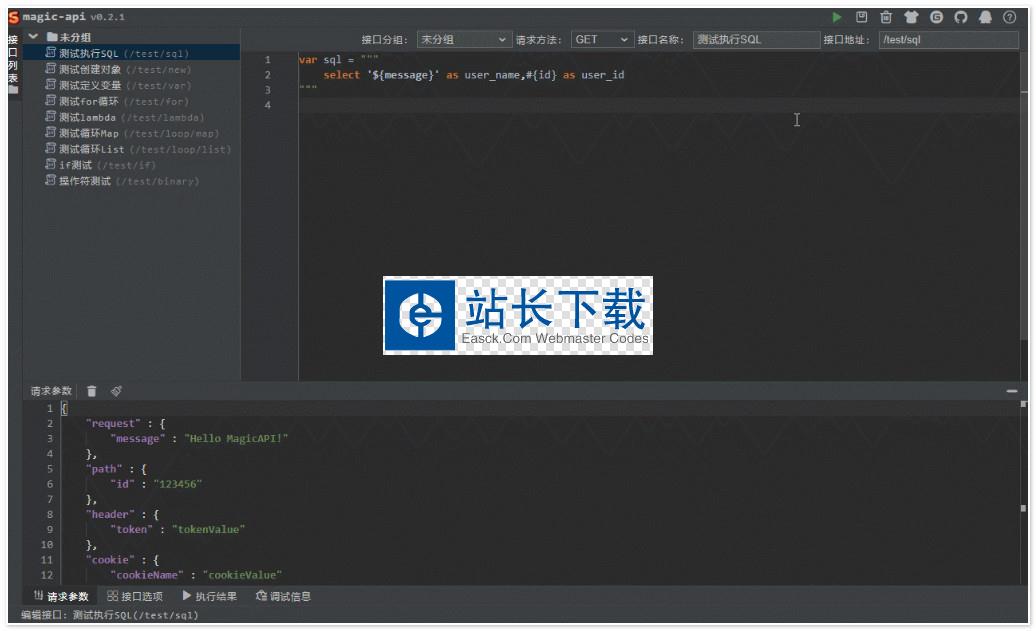Click the shirt skin icon
This screenshot has height=631, width=1036.
911,17
